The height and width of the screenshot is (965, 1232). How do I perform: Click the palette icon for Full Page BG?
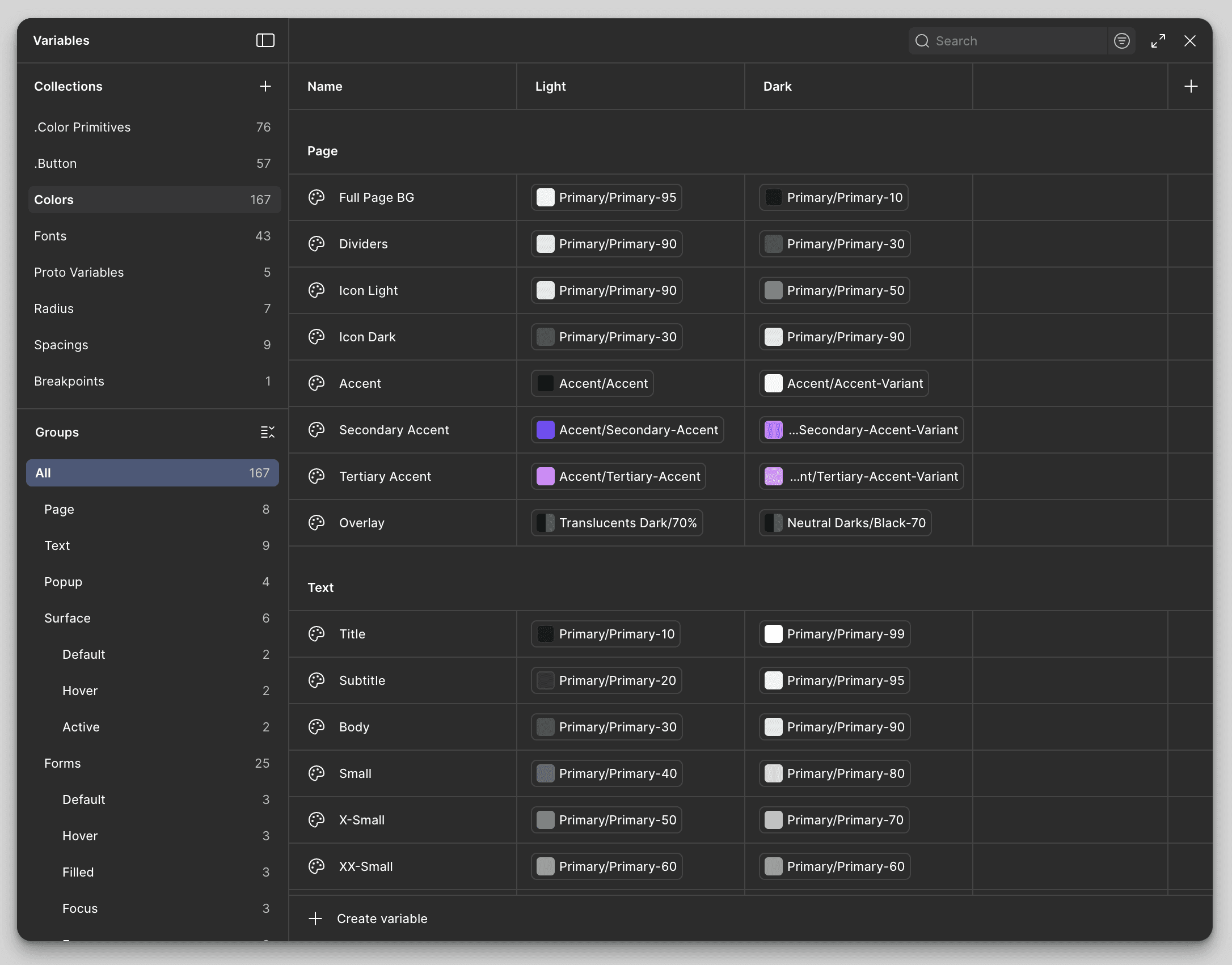point(317,197)
